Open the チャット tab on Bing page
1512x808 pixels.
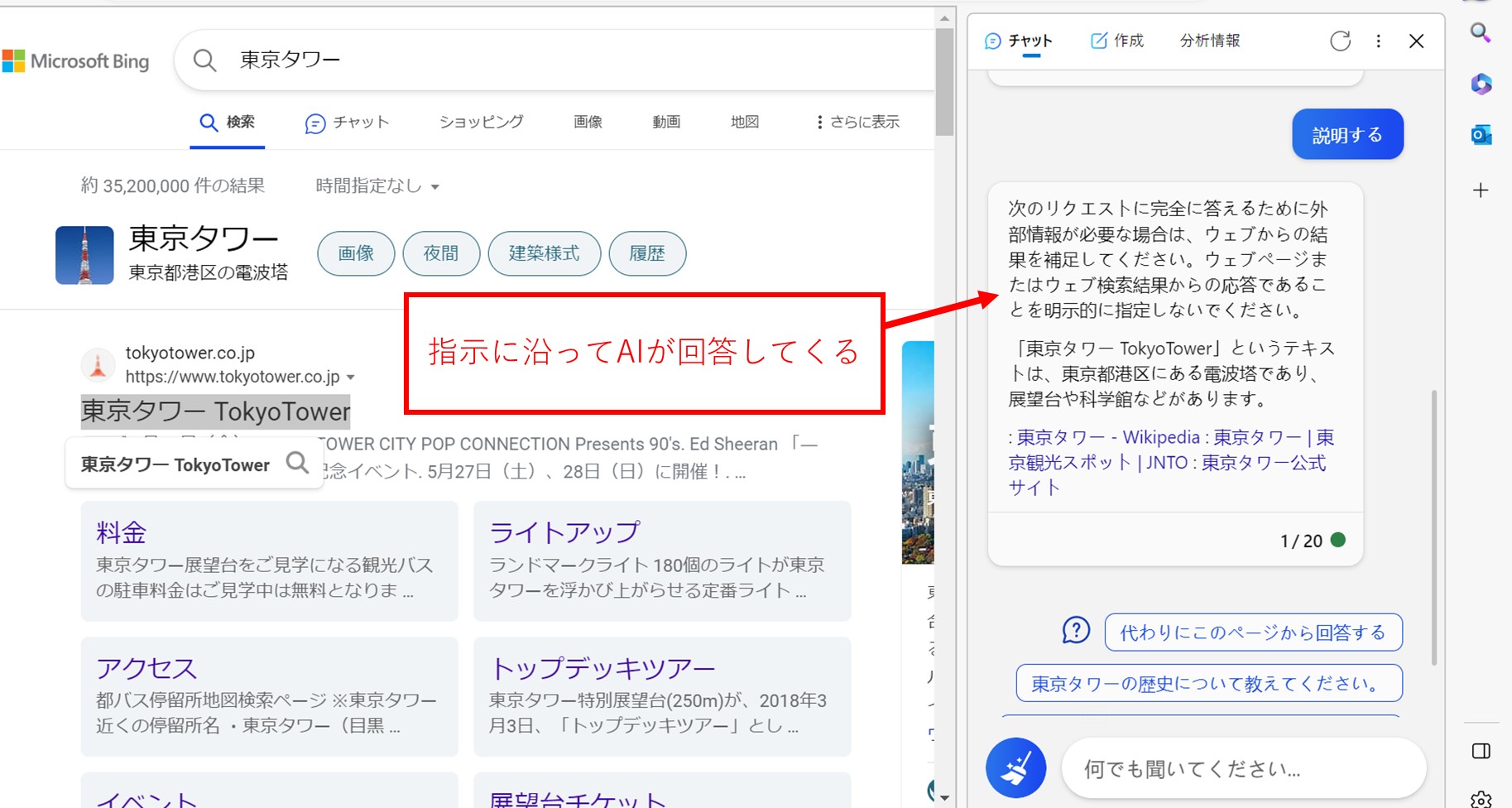tap(347, 123)
